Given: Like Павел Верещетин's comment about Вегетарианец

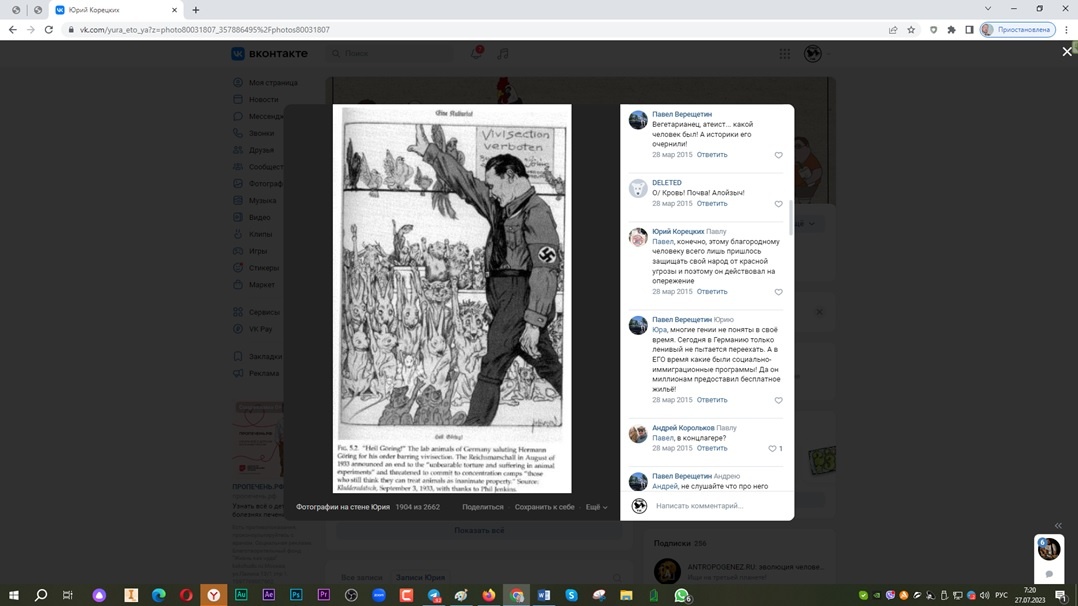Looking at the screenshot, I should (778, 155).
